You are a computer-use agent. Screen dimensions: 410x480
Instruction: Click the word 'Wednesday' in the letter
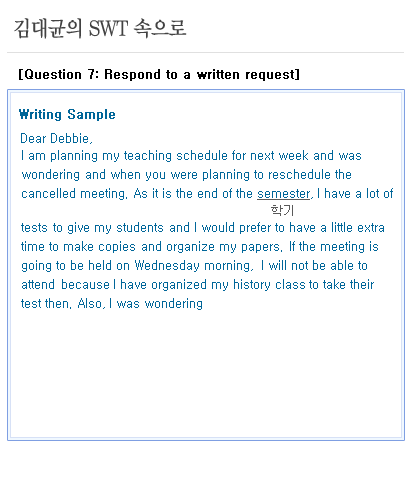pyautogui.click(x=167, y=266)
